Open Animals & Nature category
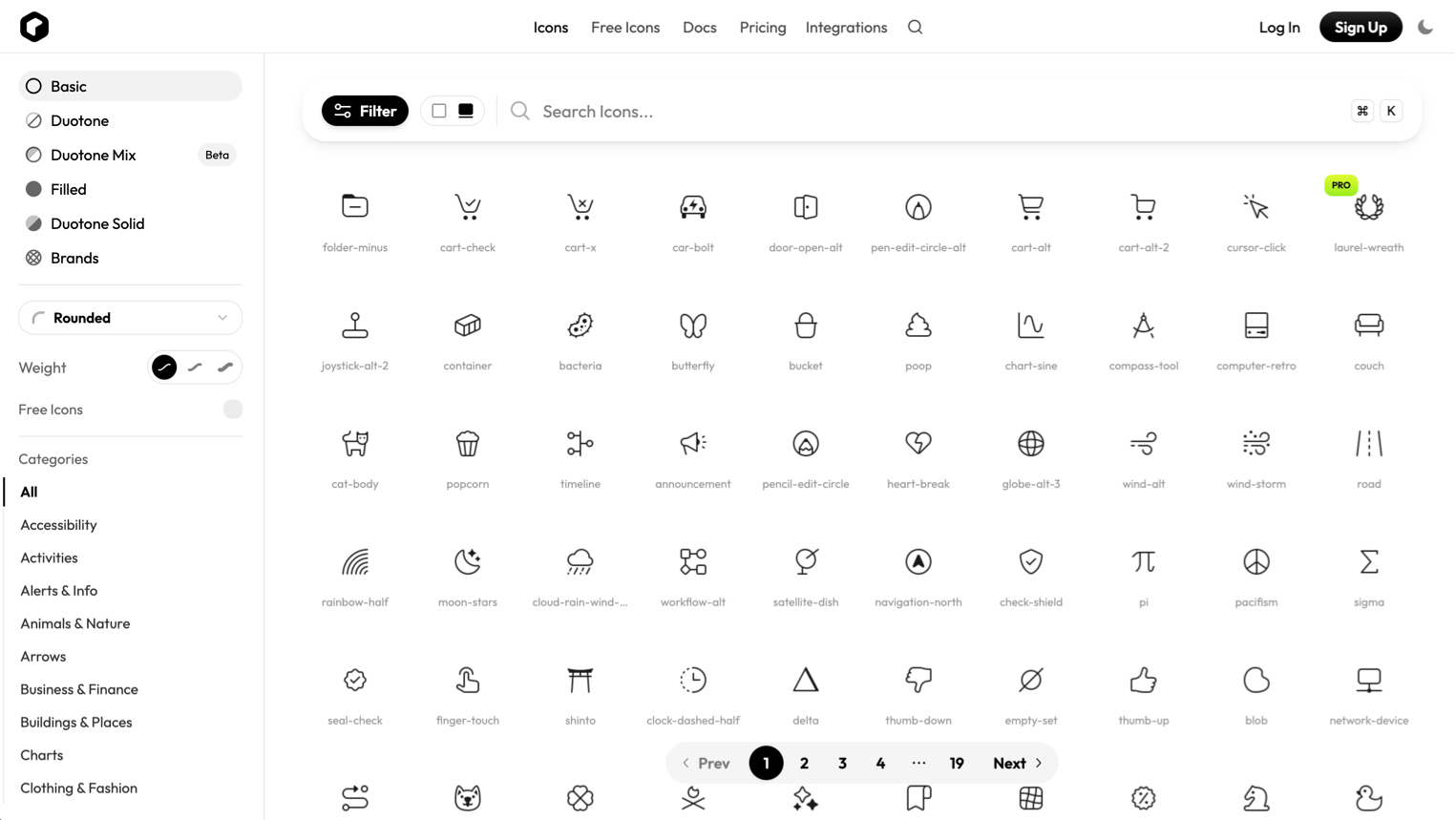Viewport: 1456px width, 820px height. click(x=75, y=623)
